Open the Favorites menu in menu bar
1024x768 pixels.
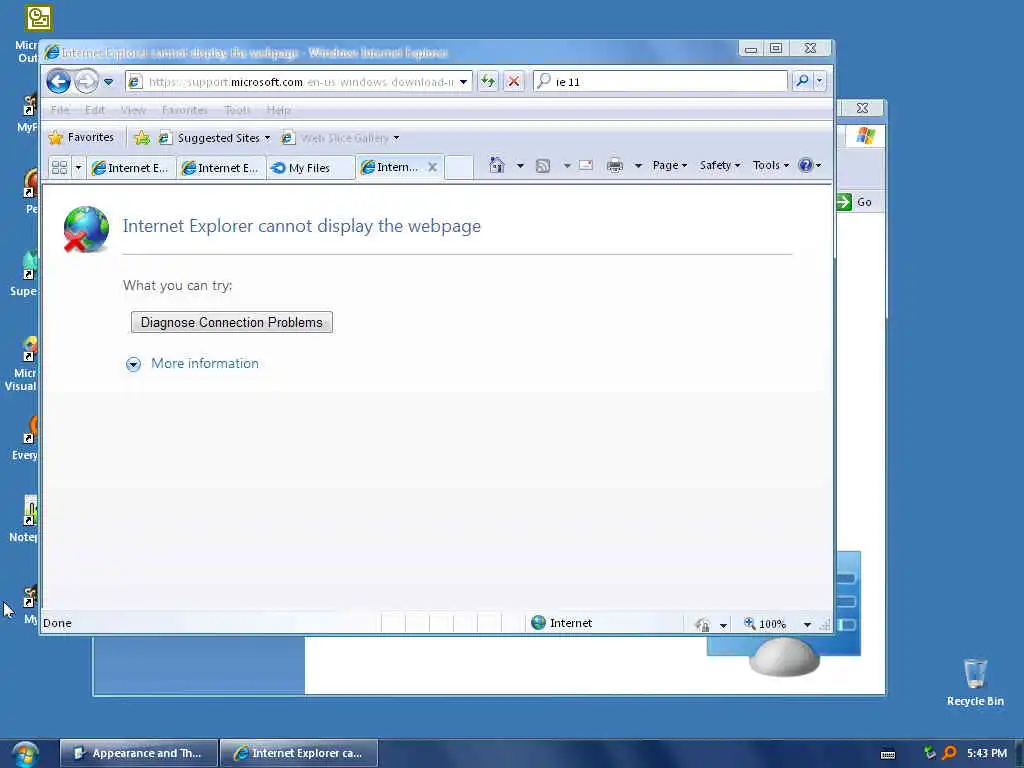(x=185, y=110)
